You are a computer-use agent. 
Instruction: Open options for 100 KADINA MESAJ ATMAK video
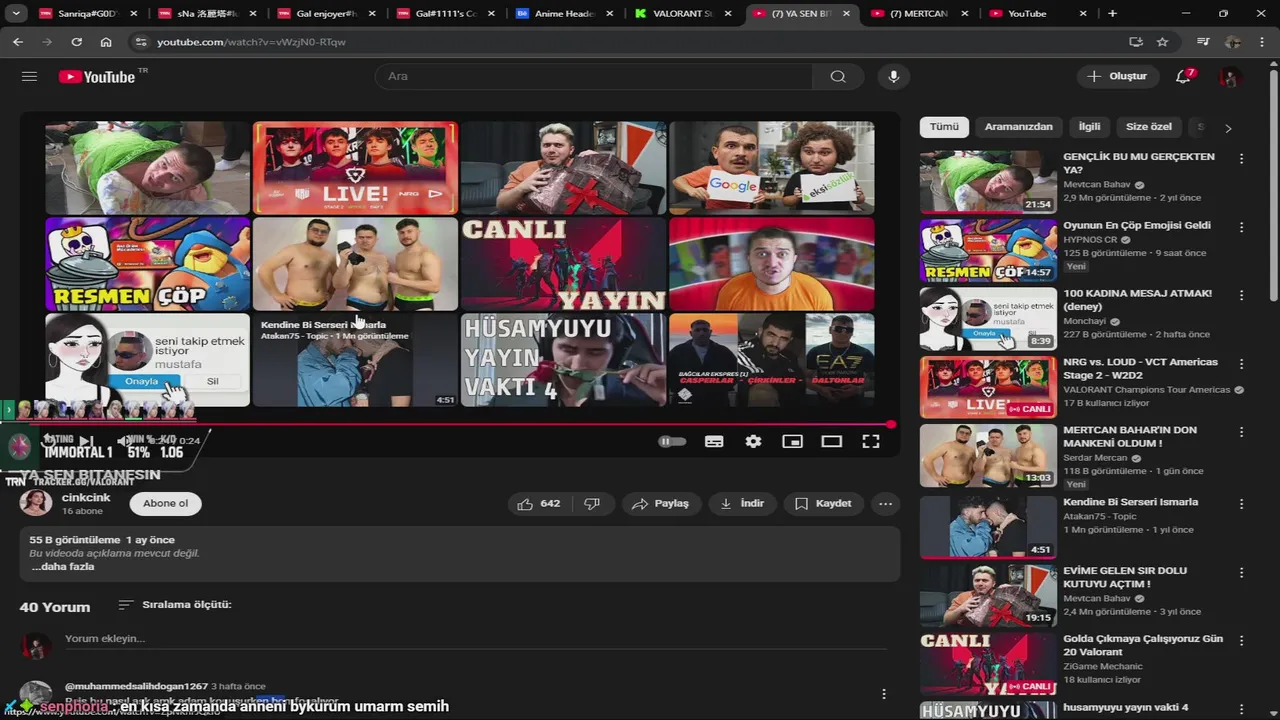[x=1241, y=296]
